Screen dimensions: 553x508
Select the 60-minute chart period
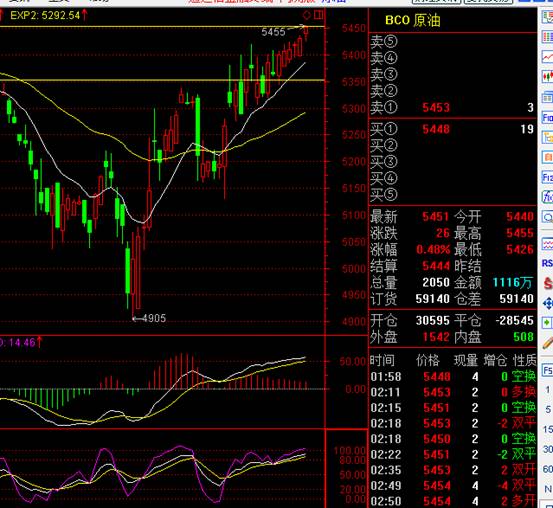coord(548,469)
